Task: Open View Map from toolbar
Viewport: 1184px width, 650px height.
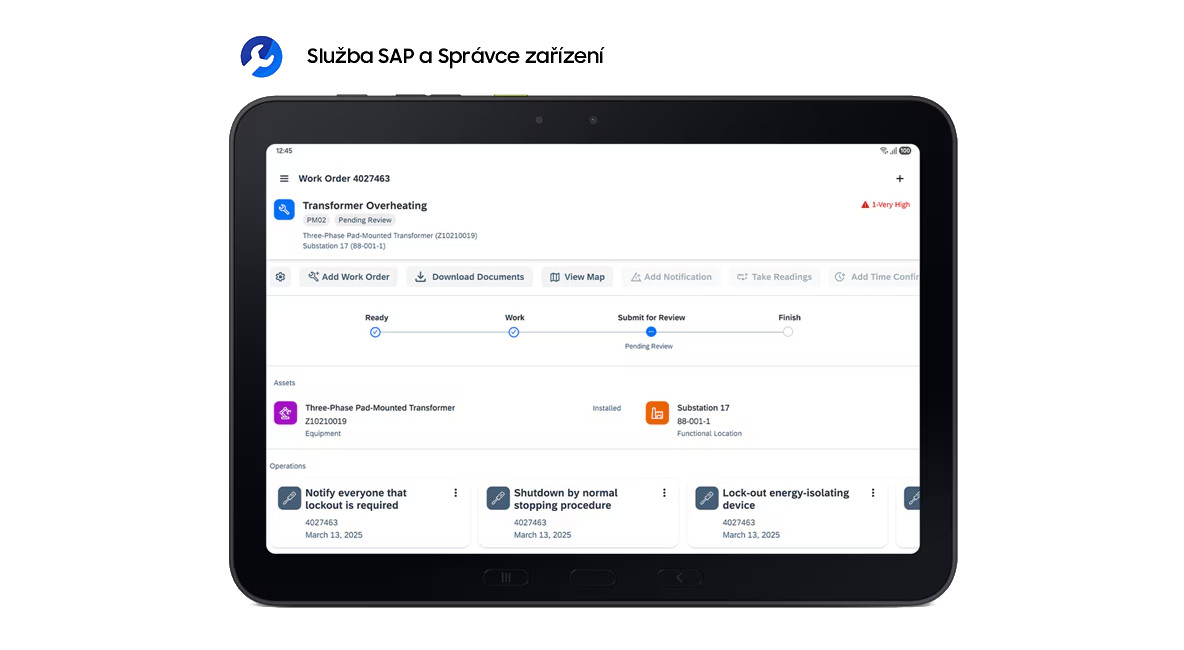Action: click(577, 277)
